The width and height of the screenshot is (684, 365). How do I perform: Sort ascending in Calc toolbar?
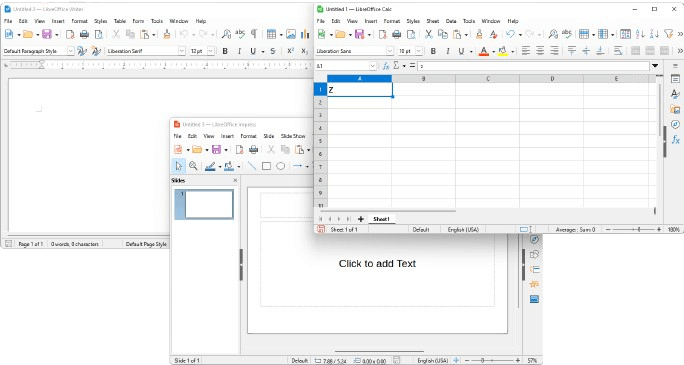640,34
